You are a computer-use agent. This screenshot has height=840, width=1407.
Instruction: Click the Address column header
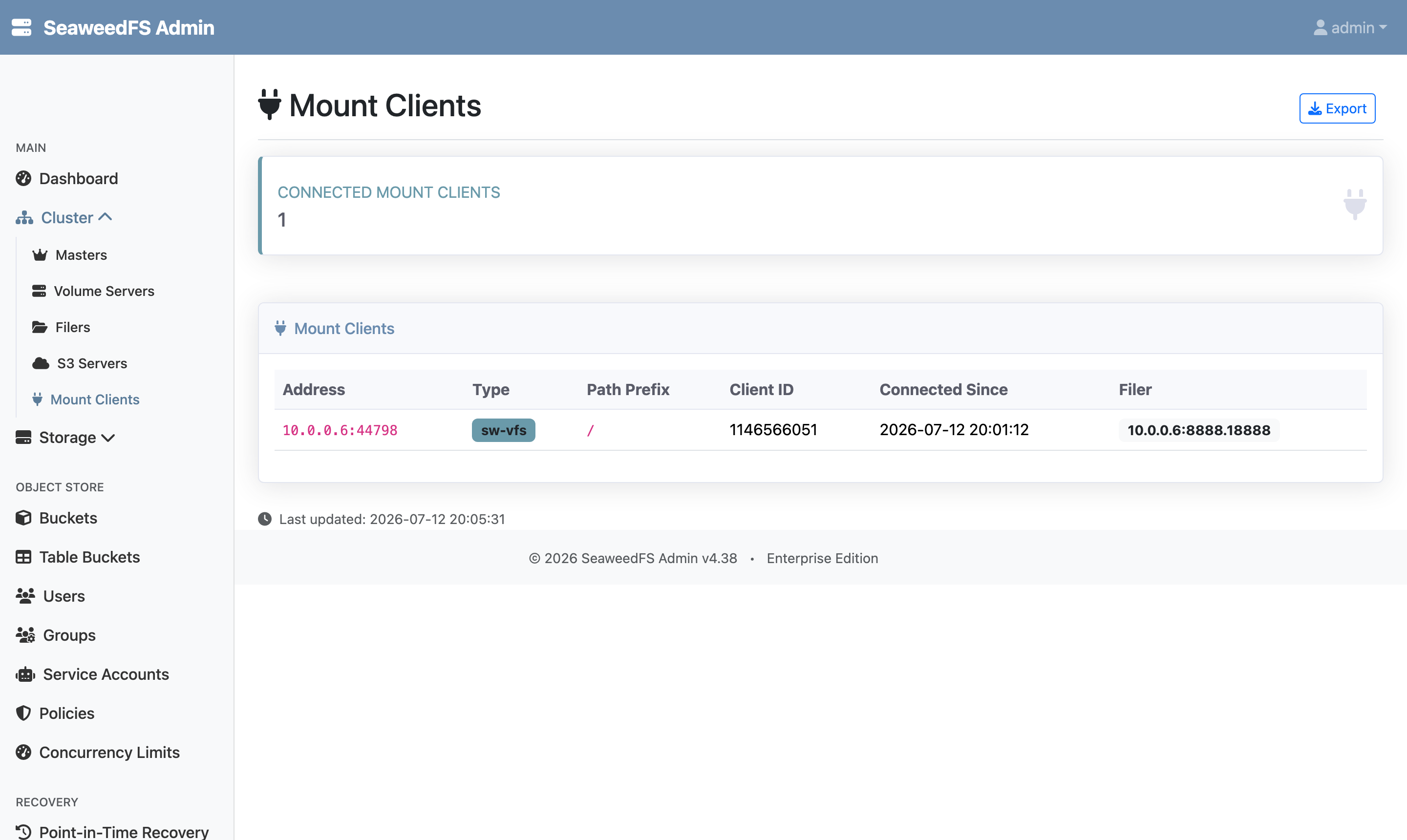(x=314, y=389)
